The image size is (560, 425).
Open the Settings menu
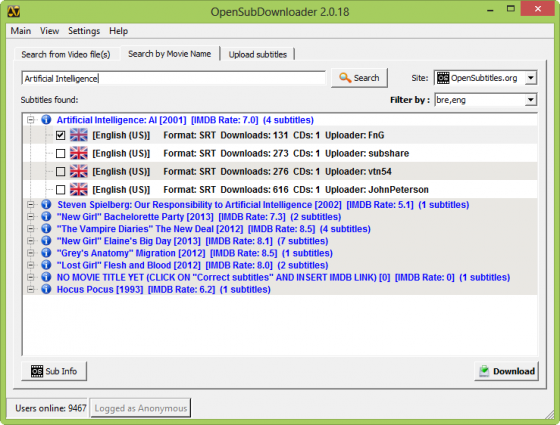(84, 31)
